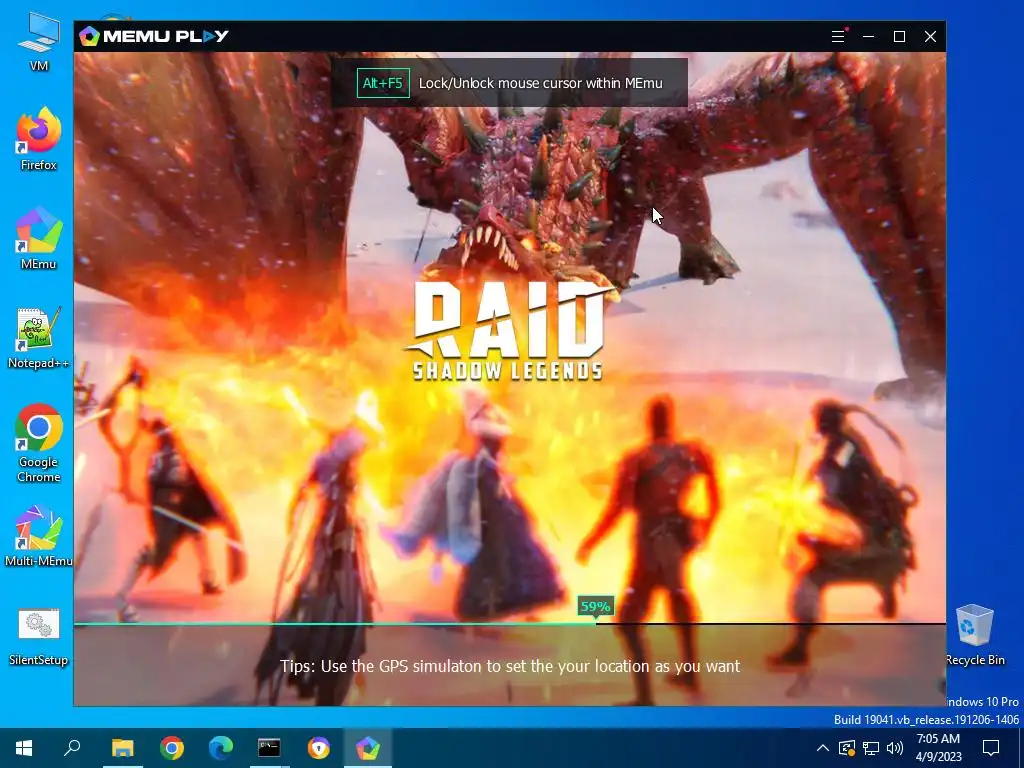This screenshot has height=768, width=1024.
Task: Click the 59% loading progress label
Action: pyautogui.click(x=595, y=606)
